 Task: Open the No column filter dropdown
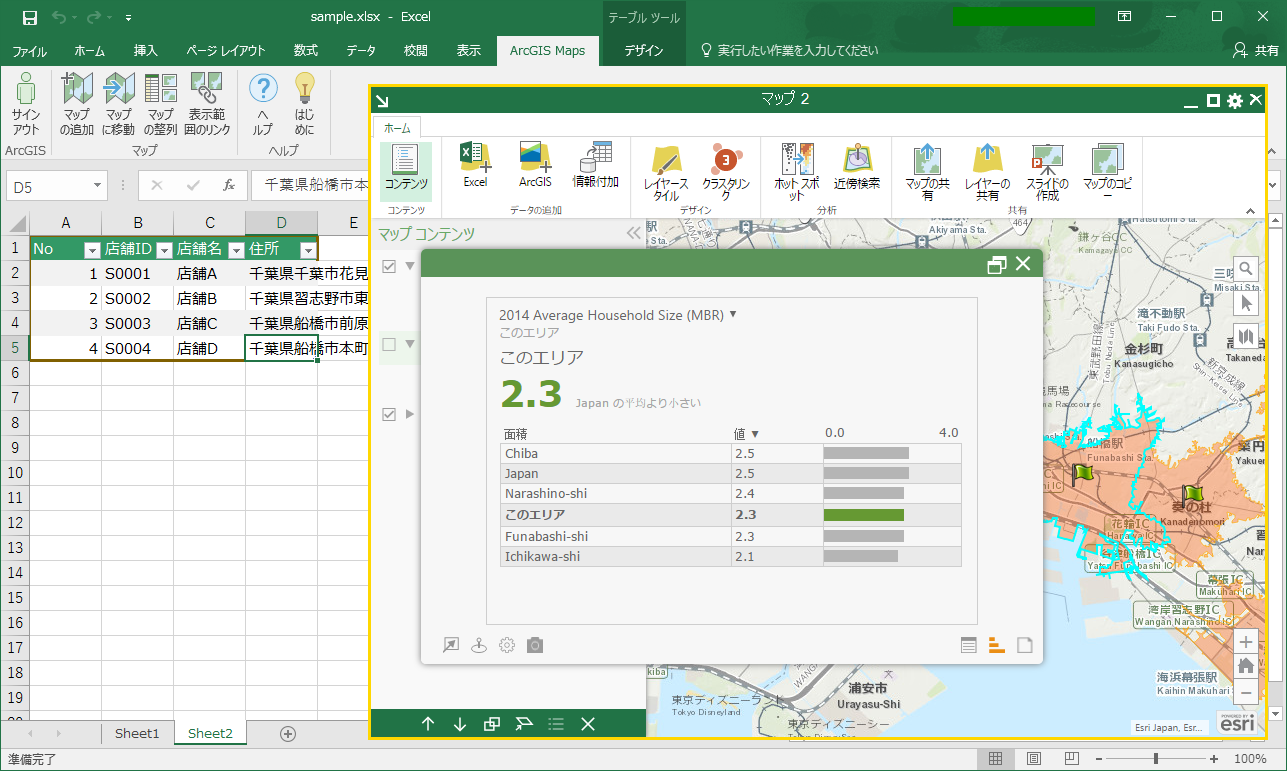point(92,250)
